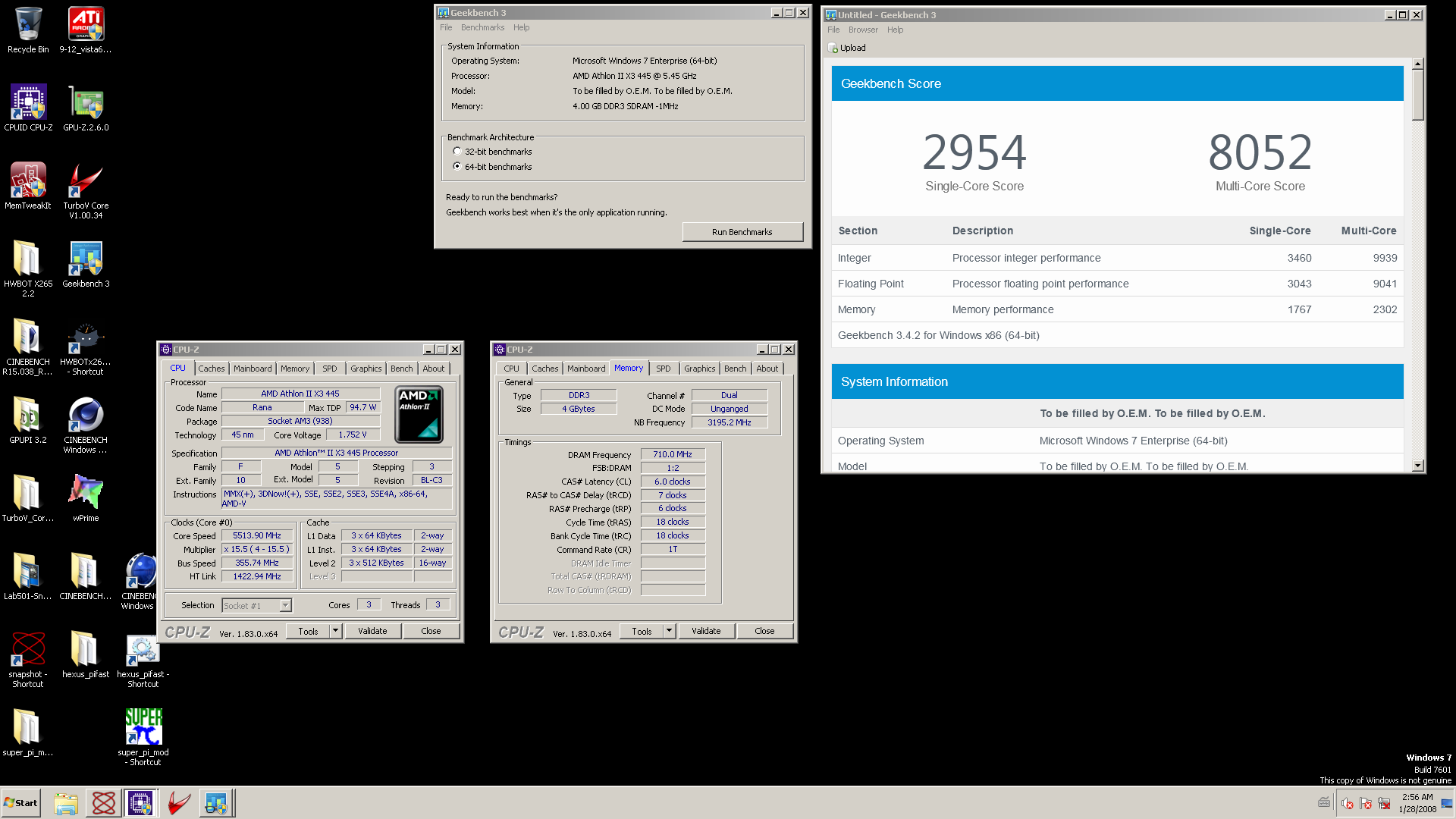1456x819 pixels.
Task: Switch to SPD tab in right CPU-Z
Action: click(664, 369)
